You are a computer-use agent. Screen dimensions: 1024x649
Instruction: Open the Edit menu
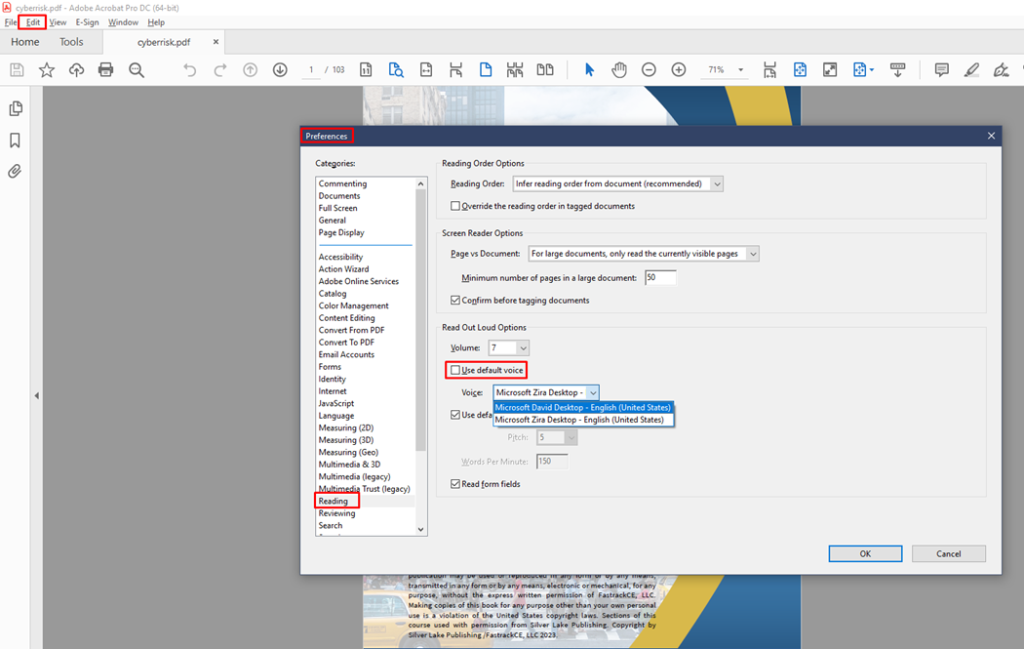pos(33,22)
